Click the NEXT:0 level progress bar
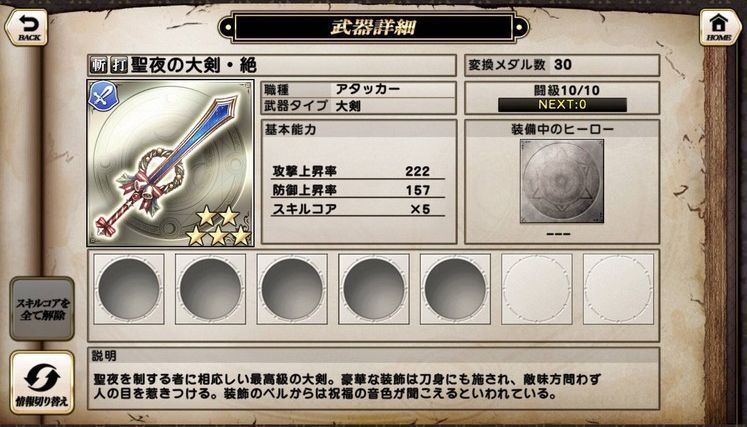 [562, 105]
